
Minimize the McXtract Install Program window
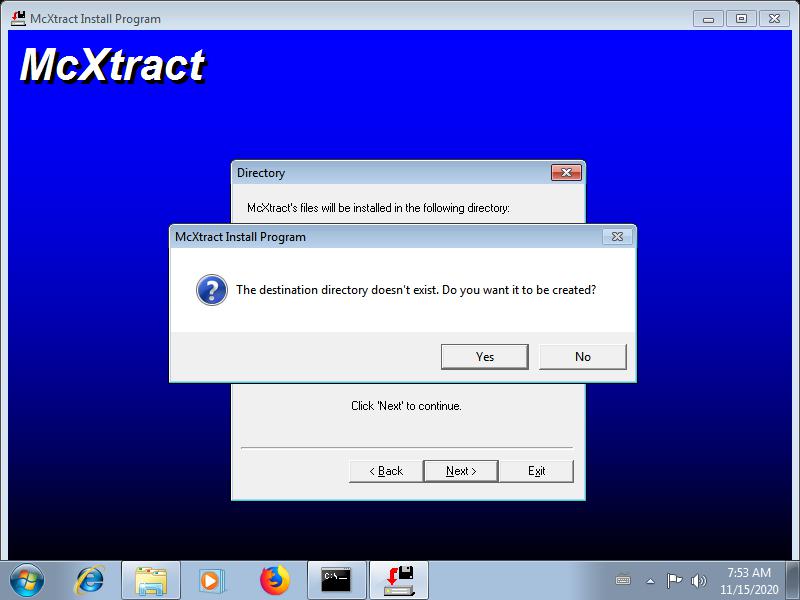tap(708, 19)
